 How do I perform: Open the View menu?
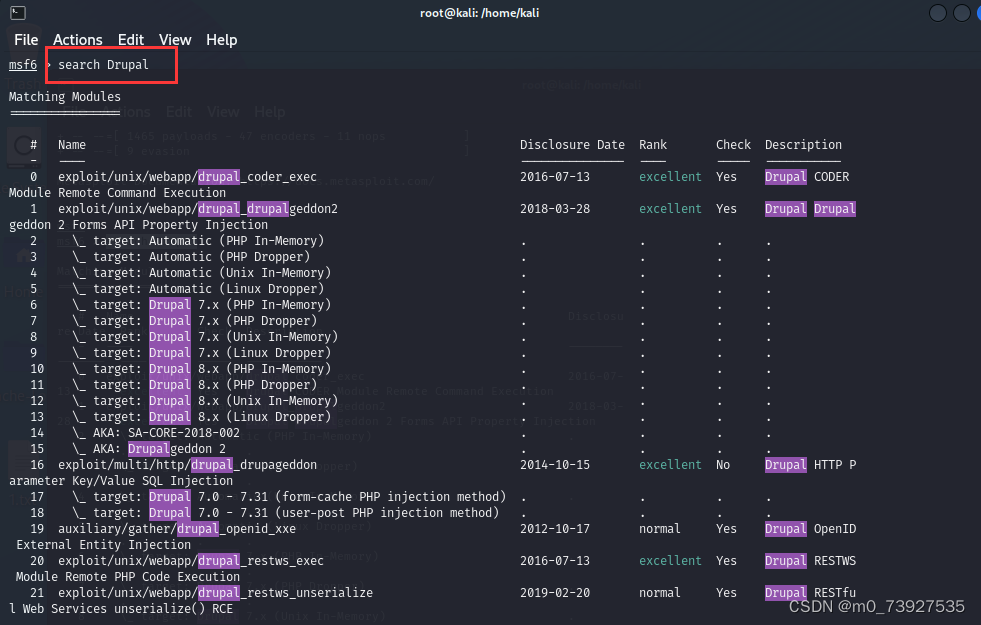pos(174,40)
